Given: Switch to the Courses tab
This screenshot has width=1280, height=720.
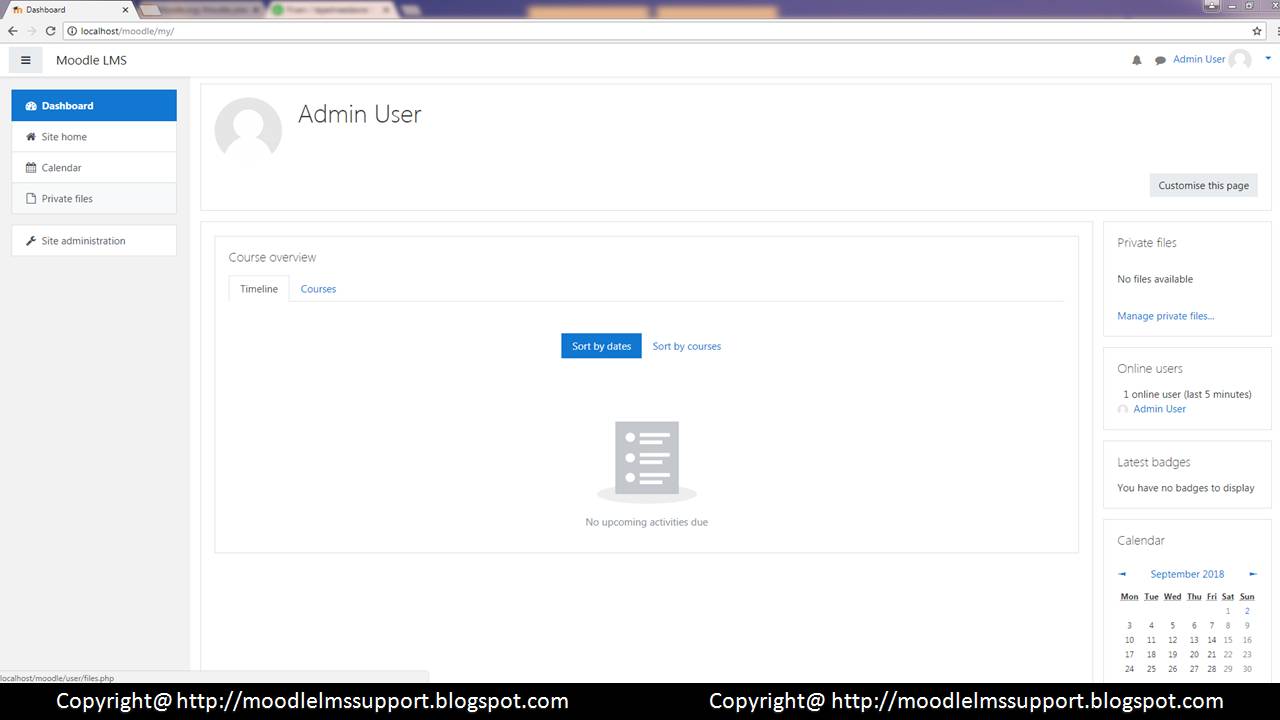Looking at the screenshot, I should point(318,288).
